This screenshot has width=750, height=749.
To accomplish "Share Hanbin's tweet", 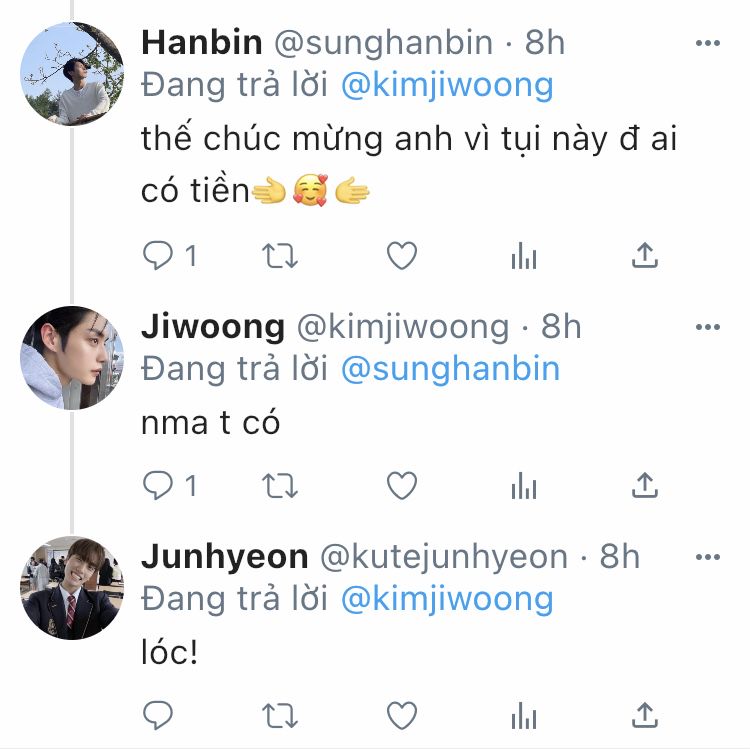I will tap(645, 257).
